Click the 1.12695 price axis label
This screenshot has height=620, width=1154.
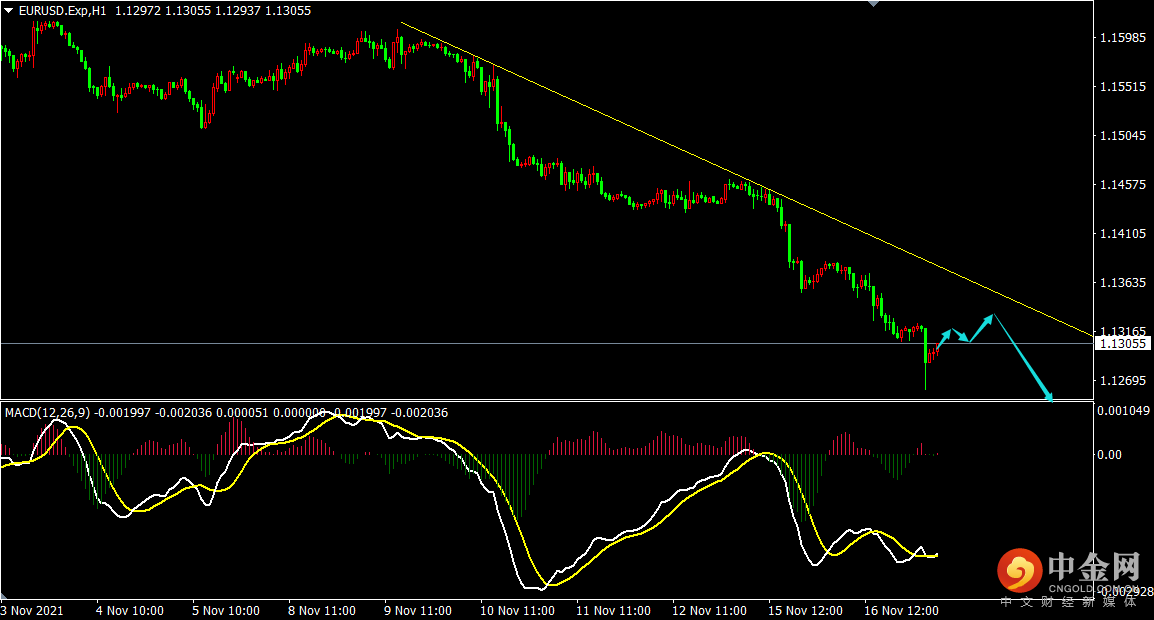tap(1122, 381)
